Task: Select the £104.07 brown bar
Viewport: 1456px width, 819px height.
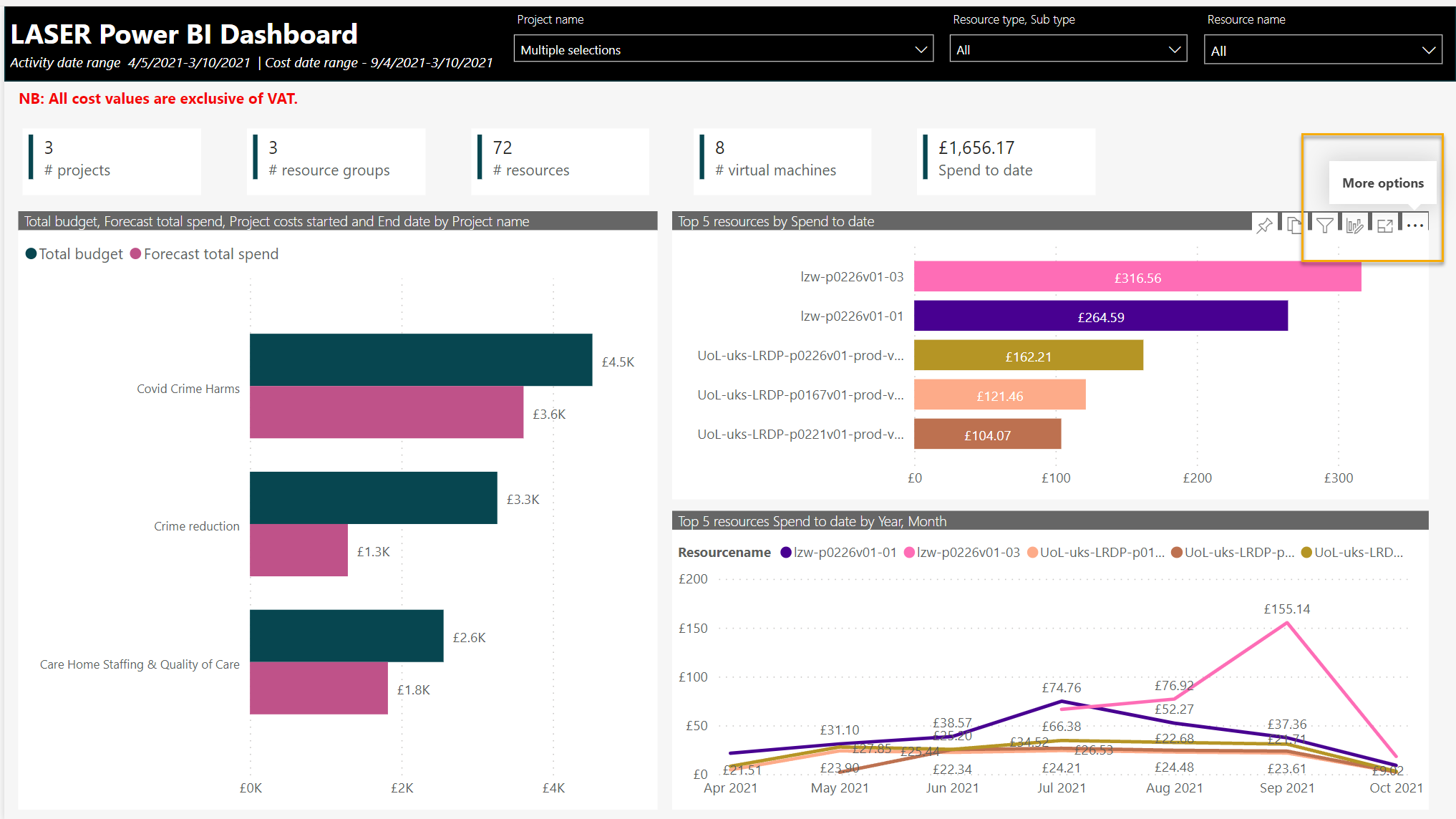Action: point(988,435)
